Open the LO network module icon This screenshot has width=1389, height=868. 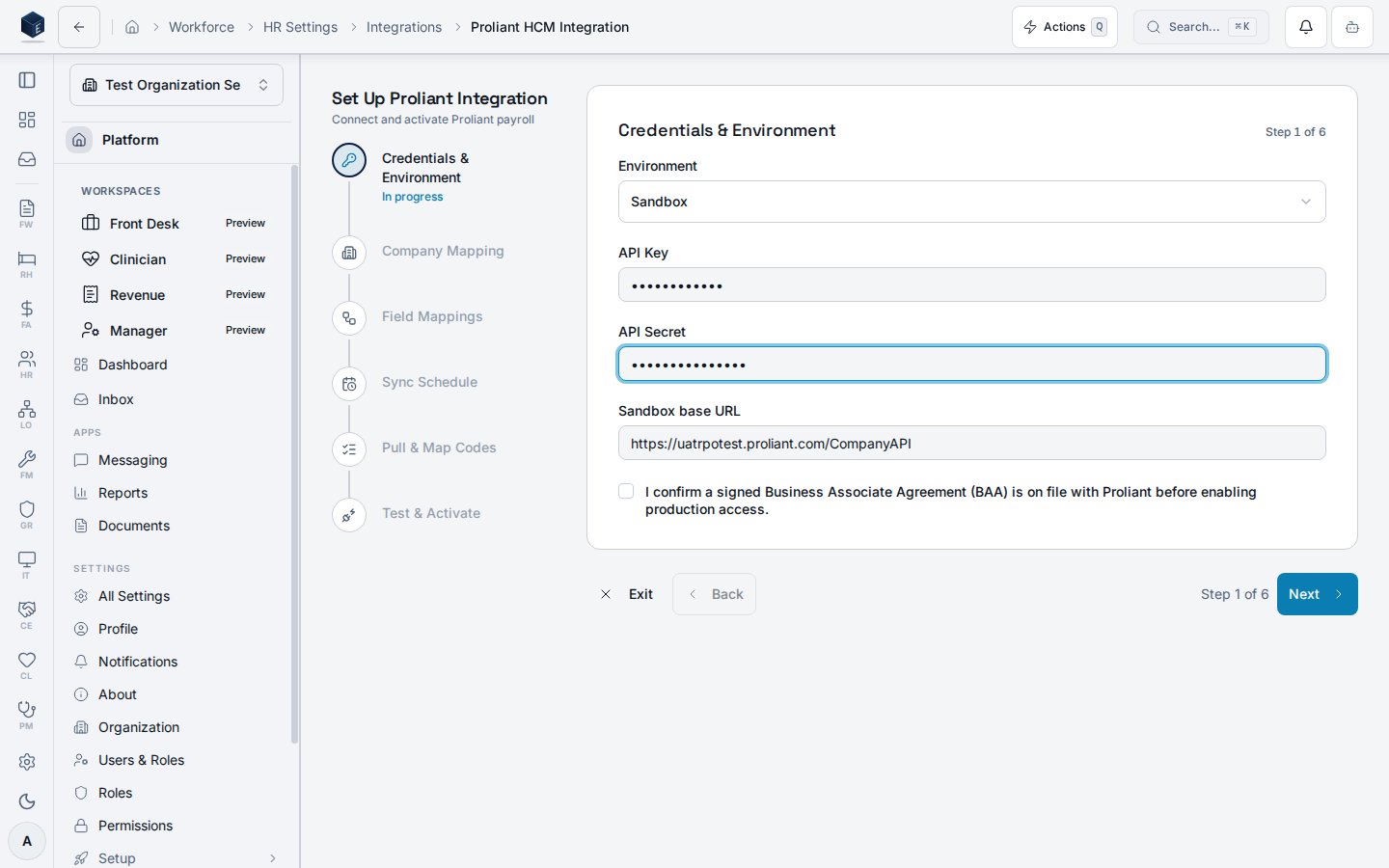(27, 414)
